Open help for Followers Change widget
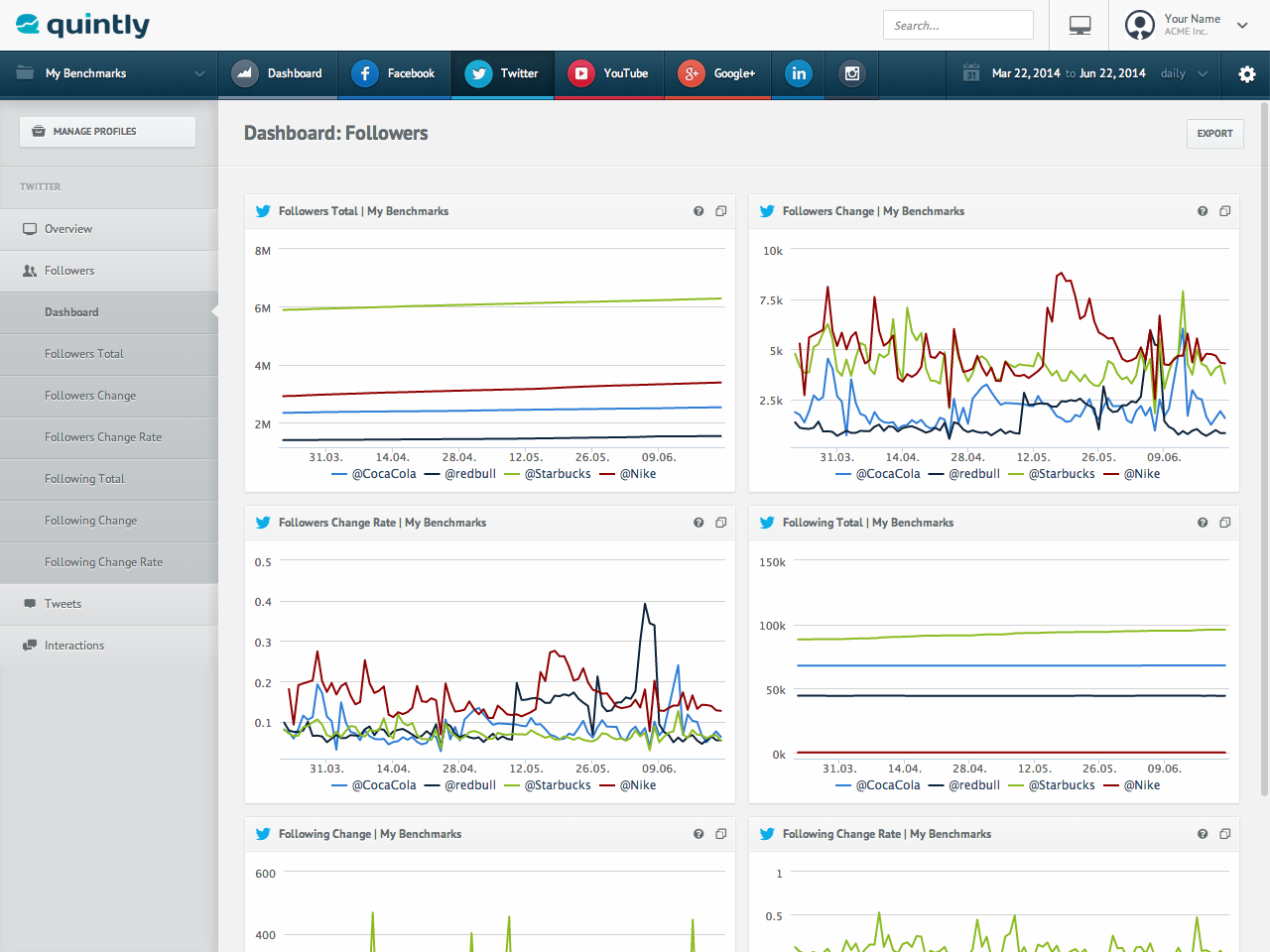 click(1203, 211)
